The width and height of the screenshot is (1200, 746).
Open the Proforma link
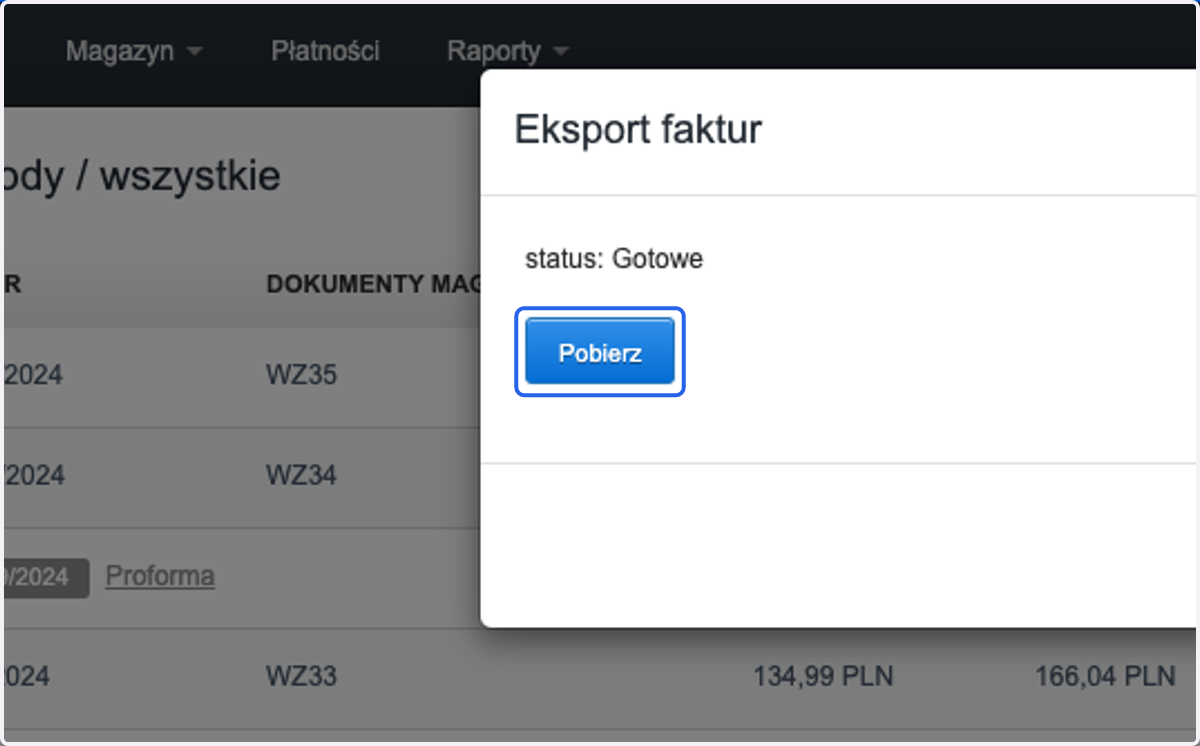[160, 576]
